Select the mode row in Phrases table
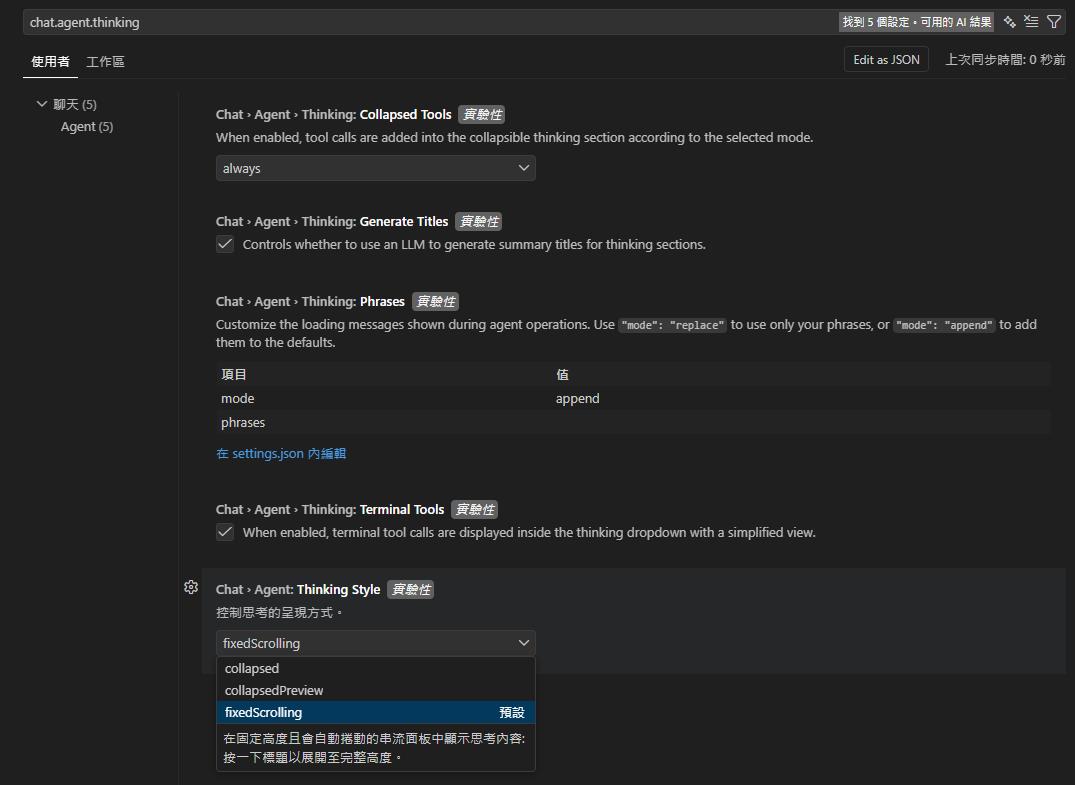 pos(632,398)
